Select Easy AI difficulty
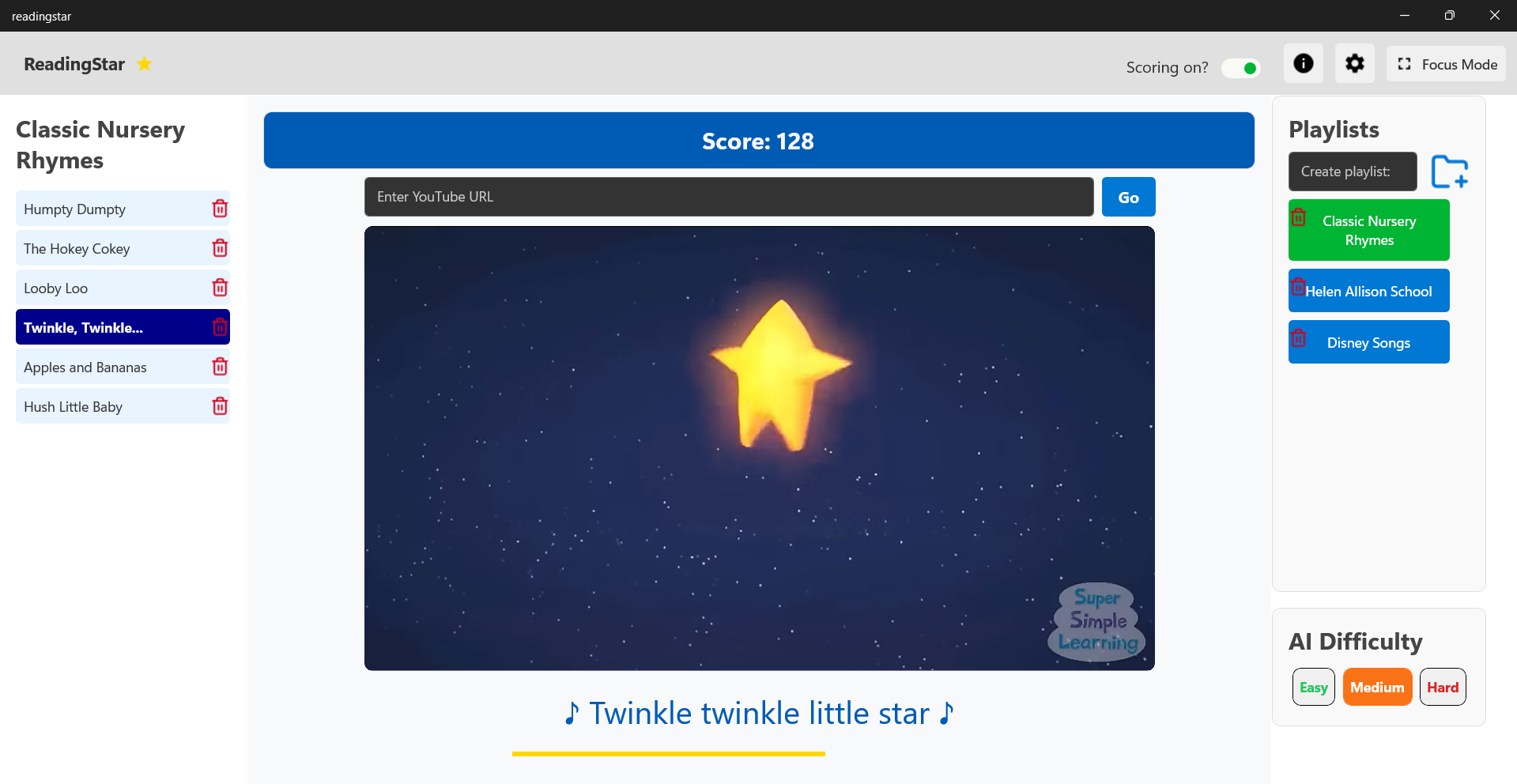This screenshot has width=1517, height=784. (1313, 687)
